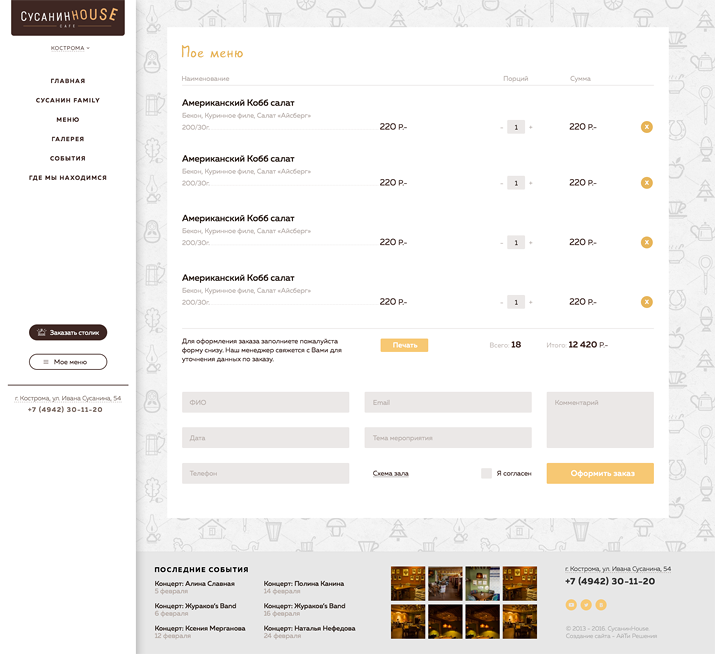Check the 'Я согласен' checkbox

(487, 473)
